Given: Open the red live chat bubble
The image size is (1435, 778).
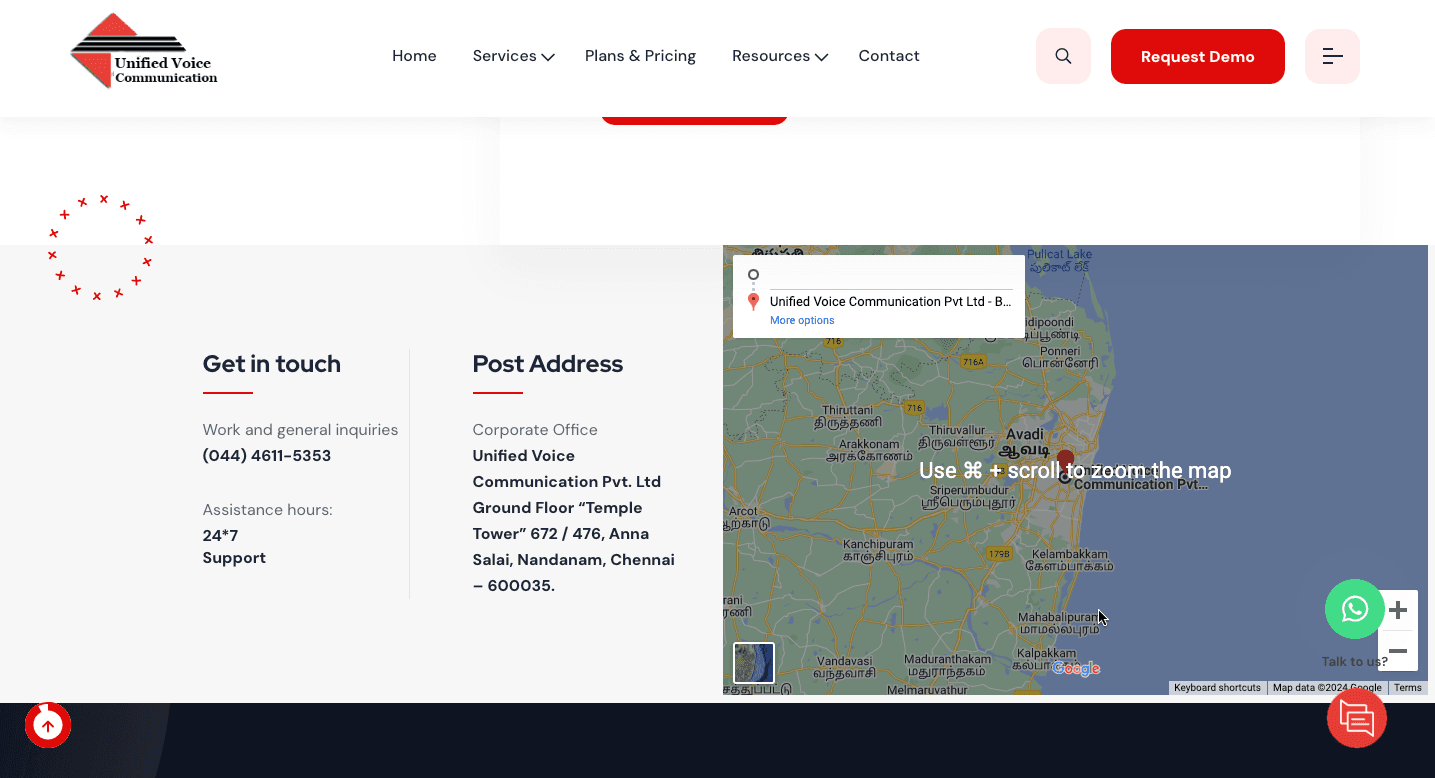Looking at the screenshot, I should pos(1356,718).
